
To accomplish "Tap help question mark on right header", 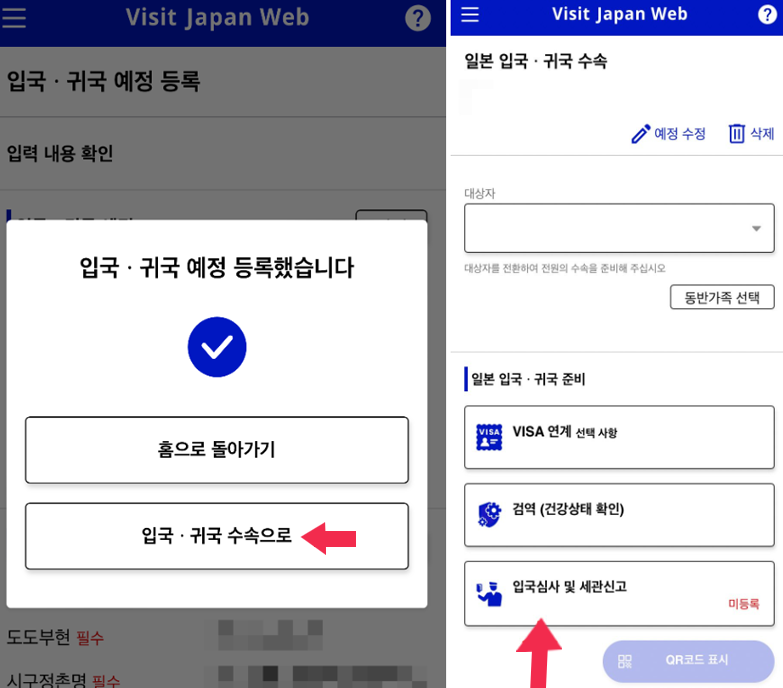I will click(767, 14).
